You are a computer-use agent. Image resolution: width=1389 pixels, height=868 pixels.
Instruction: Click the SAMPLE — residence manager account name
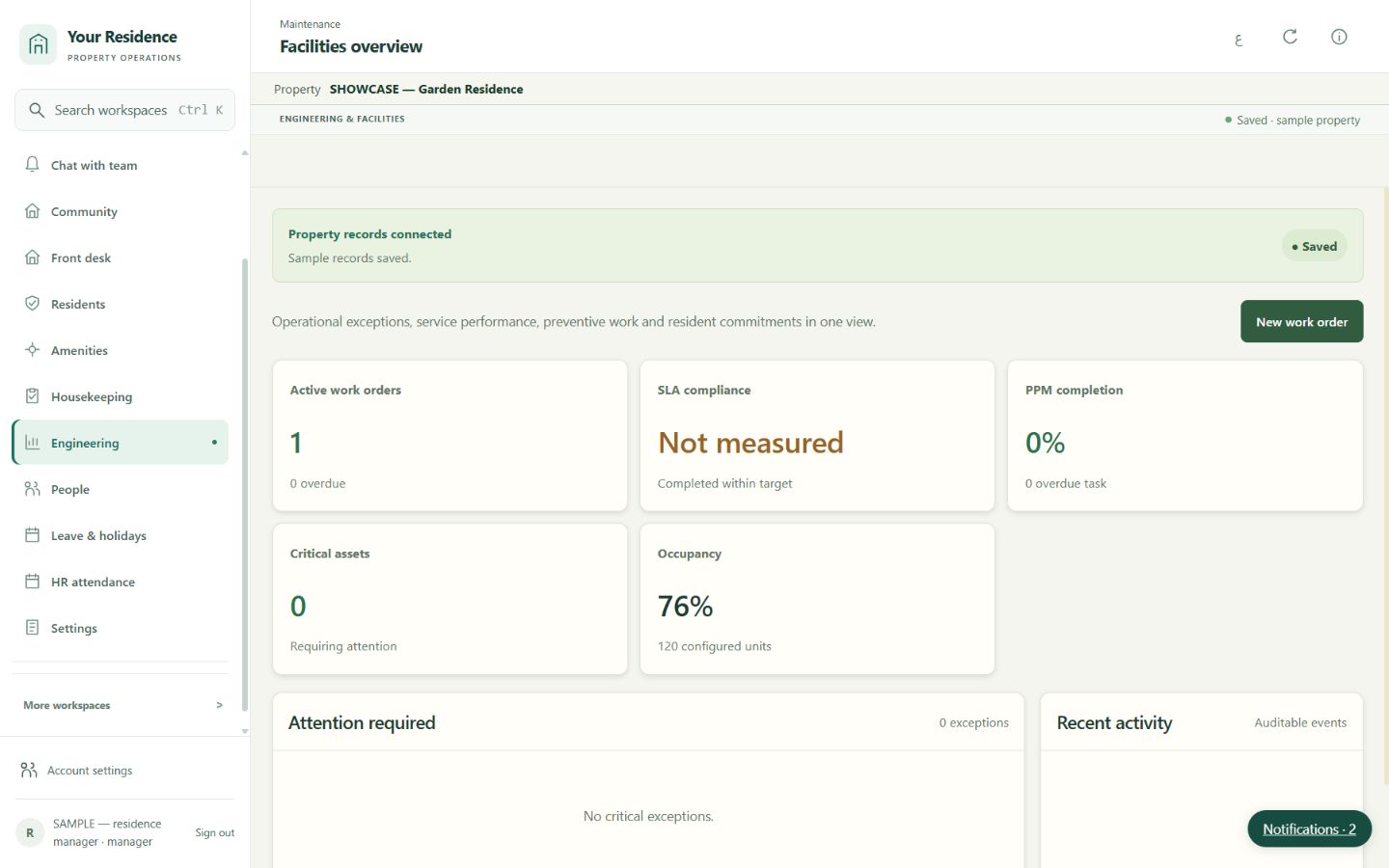click(107, 832)
